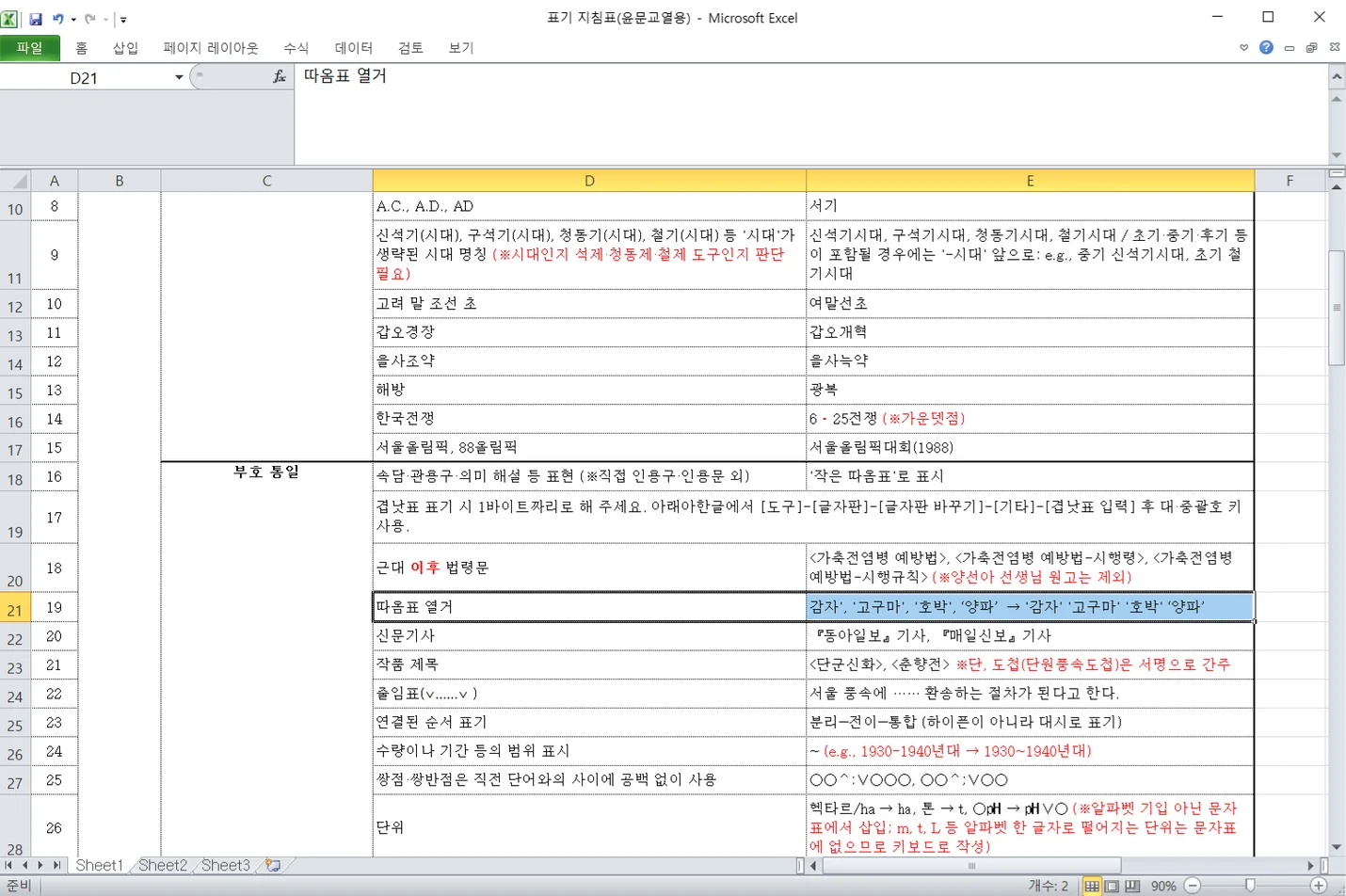Switch to Sheet1 tab

click(x=99, y=865)
